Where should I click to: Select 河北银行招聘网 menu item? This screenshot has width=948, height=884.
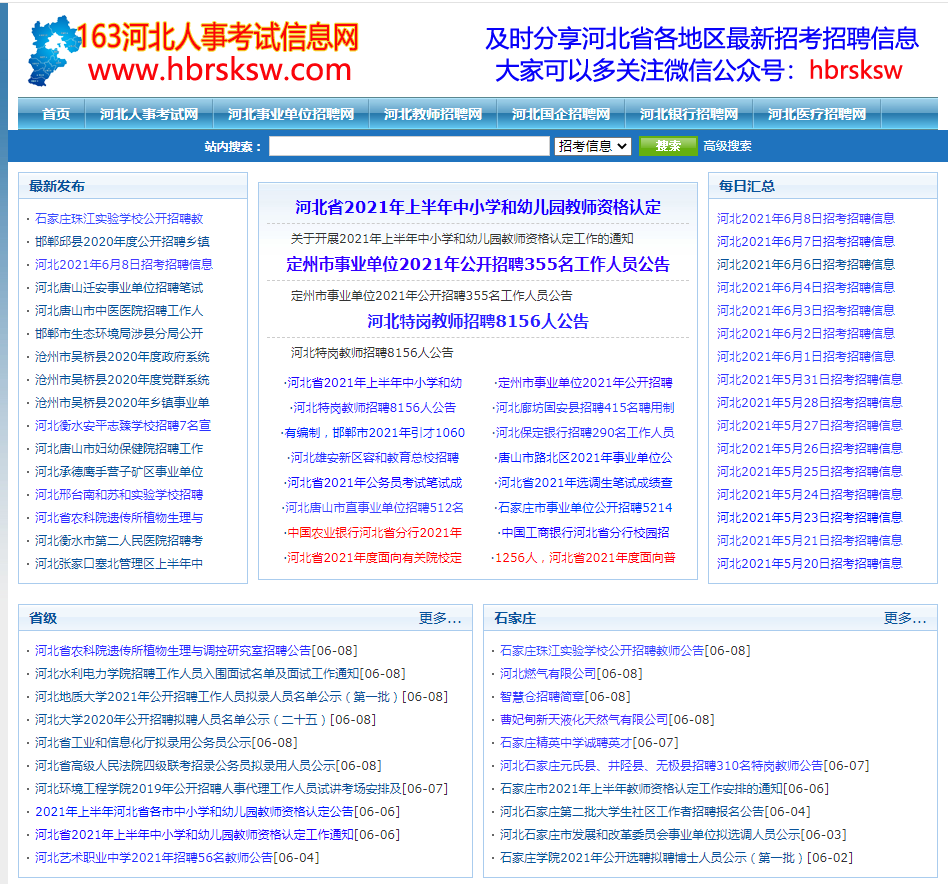pos(689,114)
